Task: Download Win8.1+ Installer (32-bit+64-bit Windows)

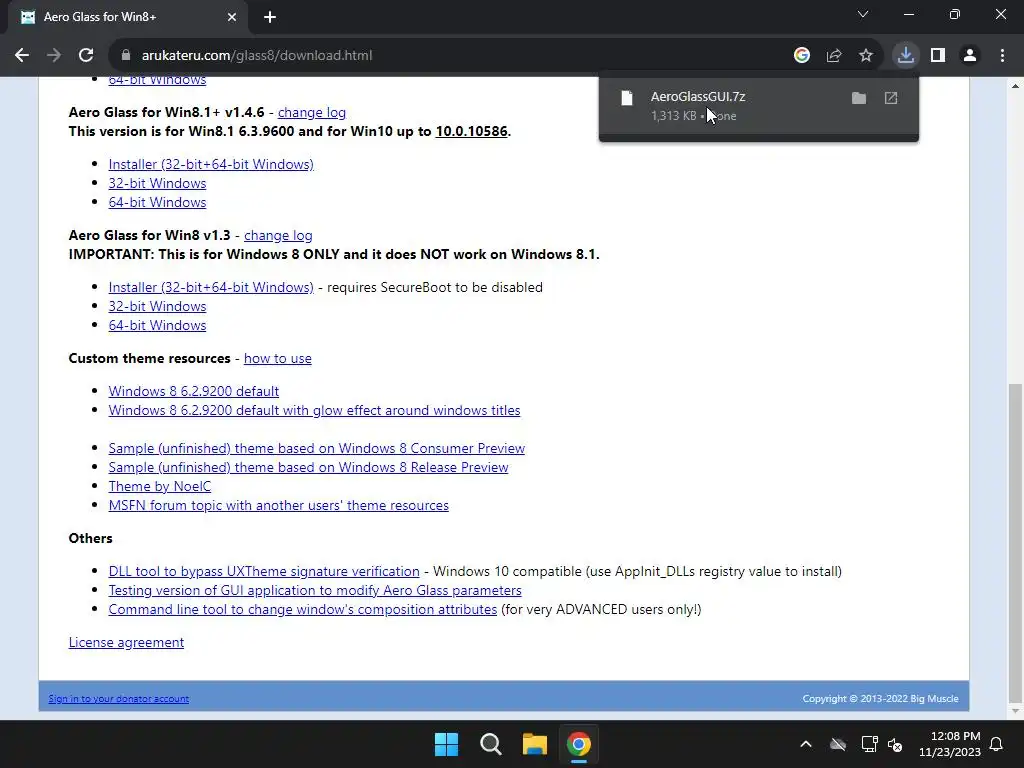Action: click(x=211, y=165)
